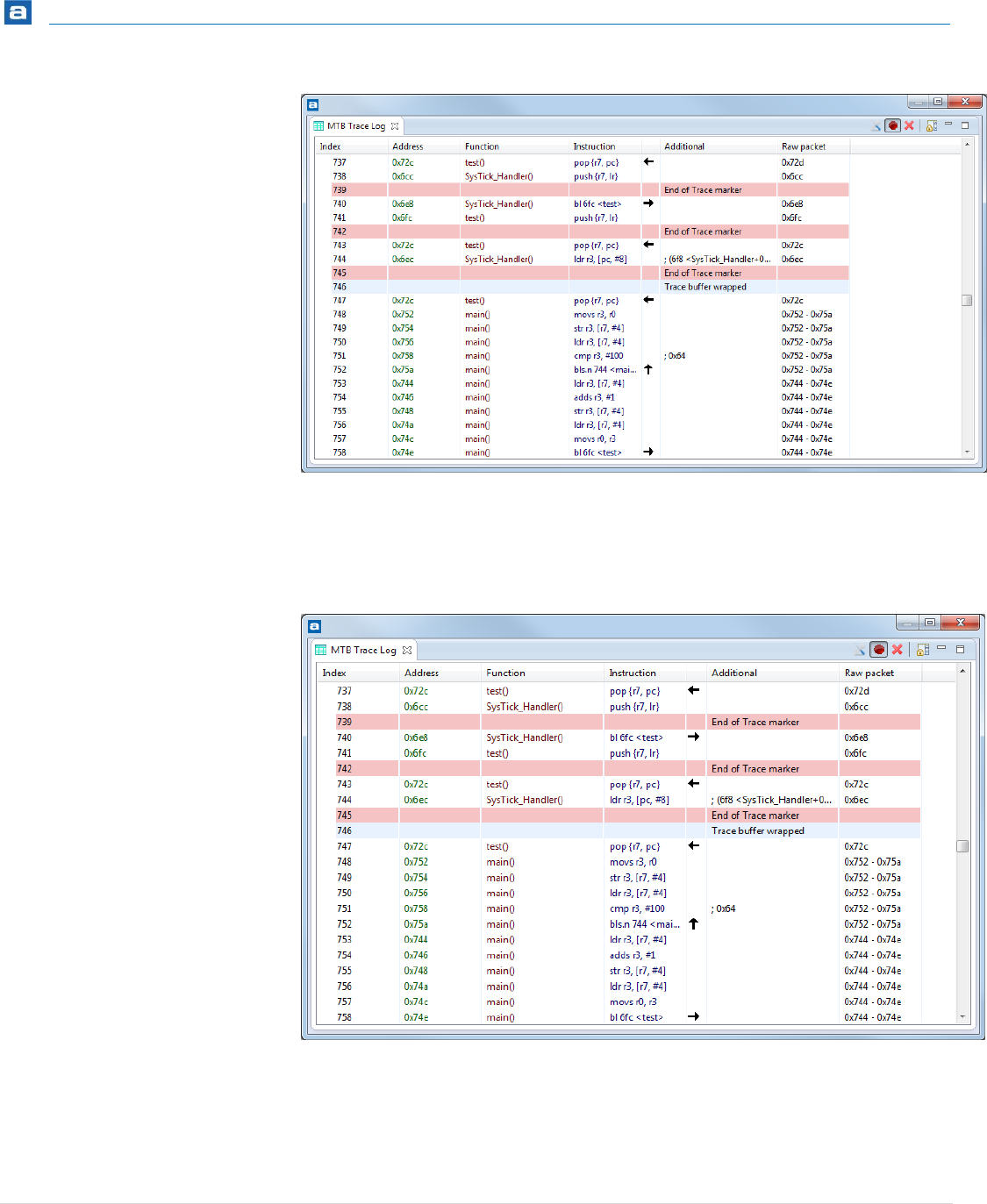Click 'adds r3, #1' instruction in upper window
The height and width of the screenshot is (1204, 987).
click(595, 397)
